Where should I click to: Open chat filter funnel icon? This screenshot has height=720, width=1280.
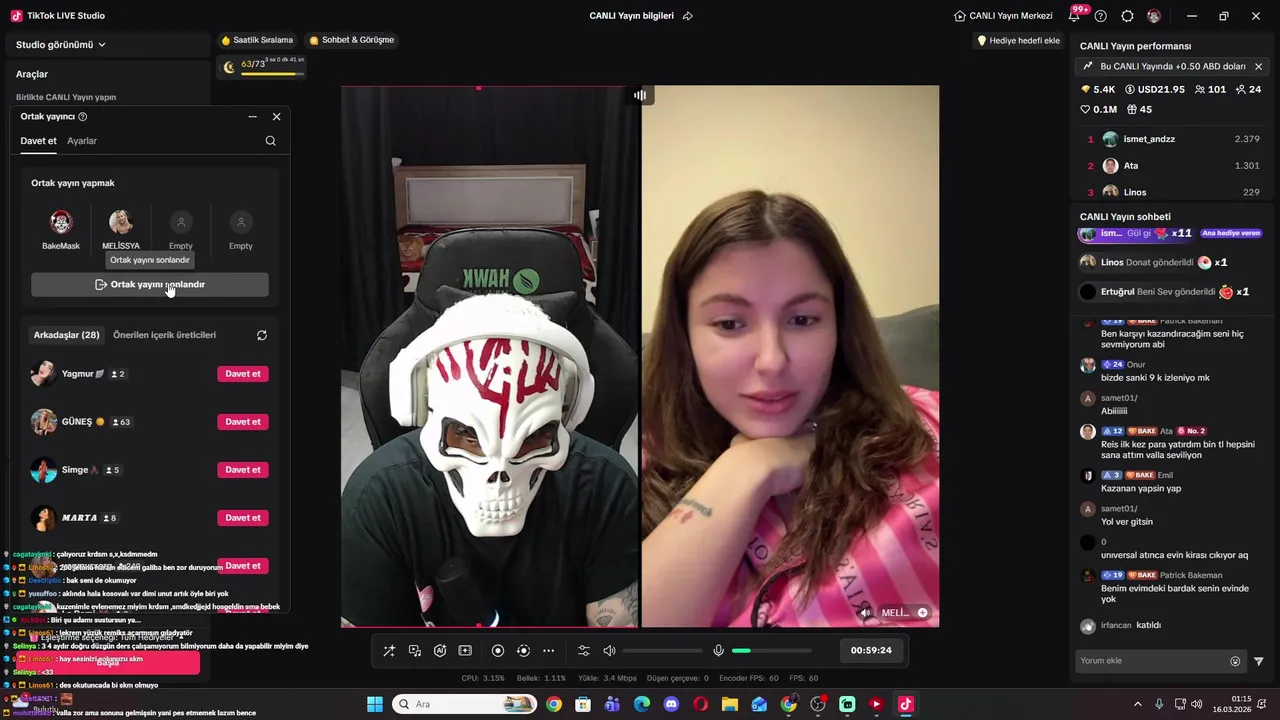click(x=1259, y=661)
